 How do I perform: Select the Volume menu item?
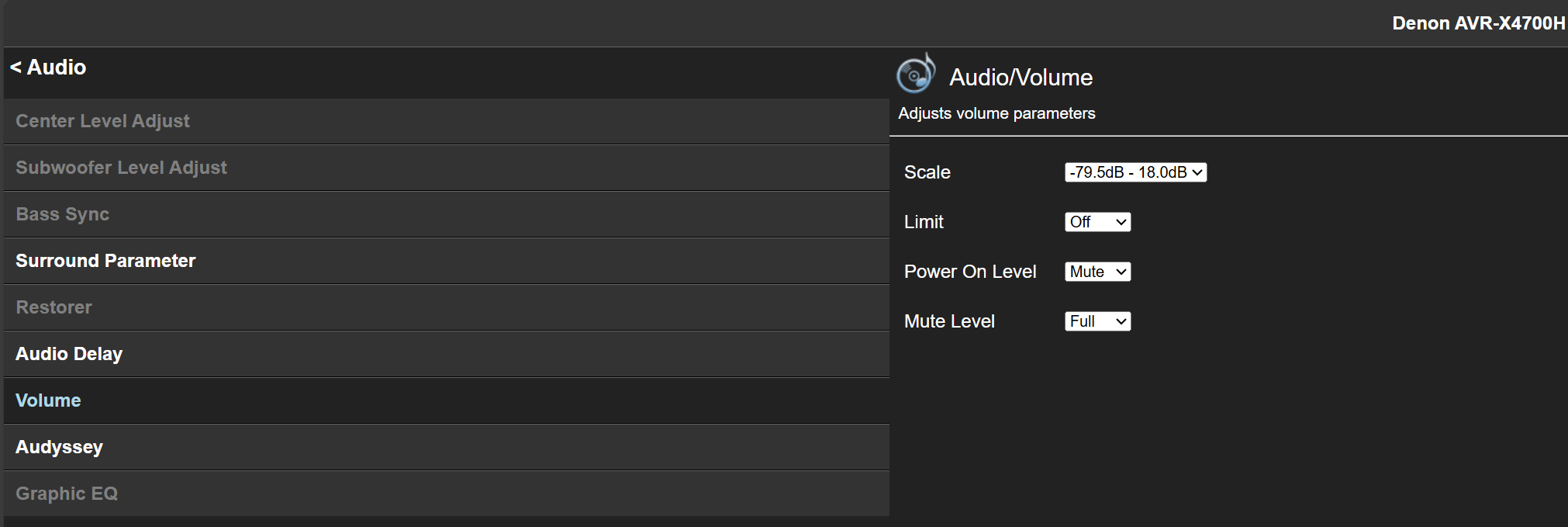(48, 400)
